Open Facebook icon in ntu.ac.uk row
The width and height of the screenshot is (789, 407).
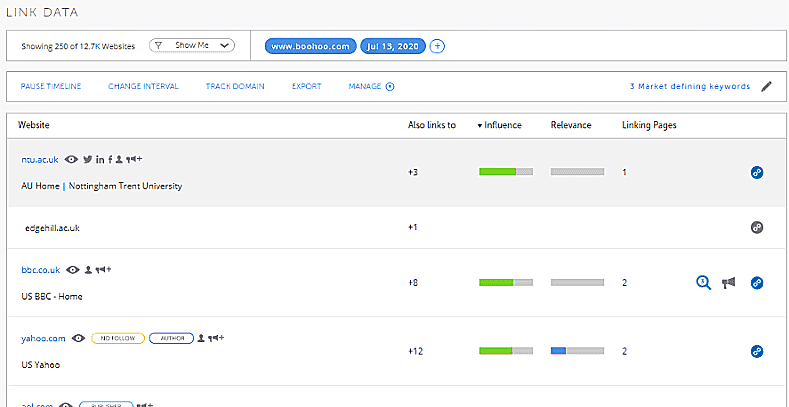click(x=110, y=159)
